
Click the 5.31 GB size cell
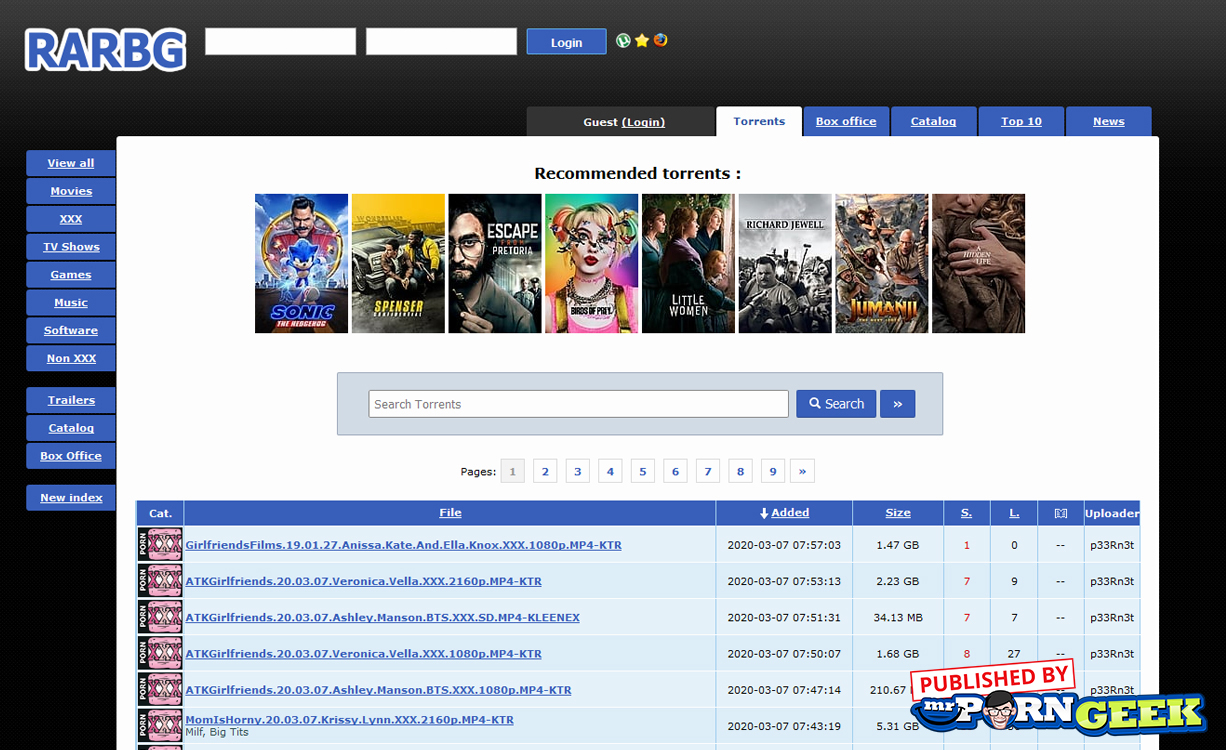(x=897, y=725)
